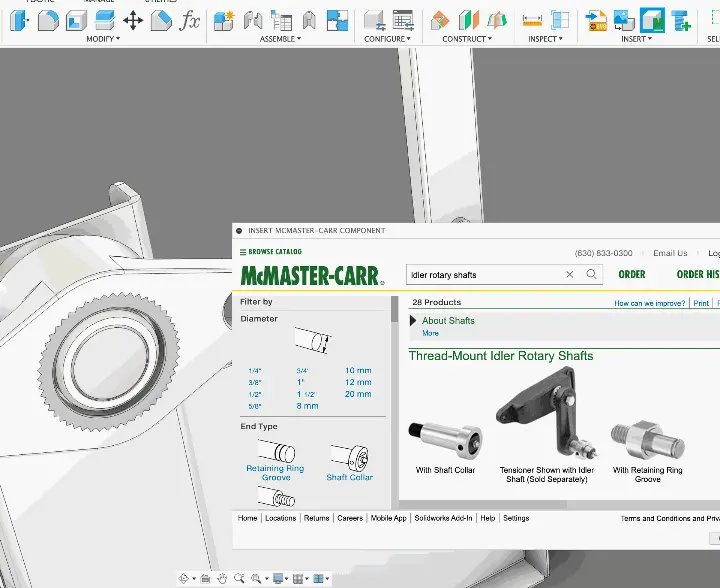Open the Browse Catalog menu
The width and height of the screenshot is (720, 588).
point(270,252)
